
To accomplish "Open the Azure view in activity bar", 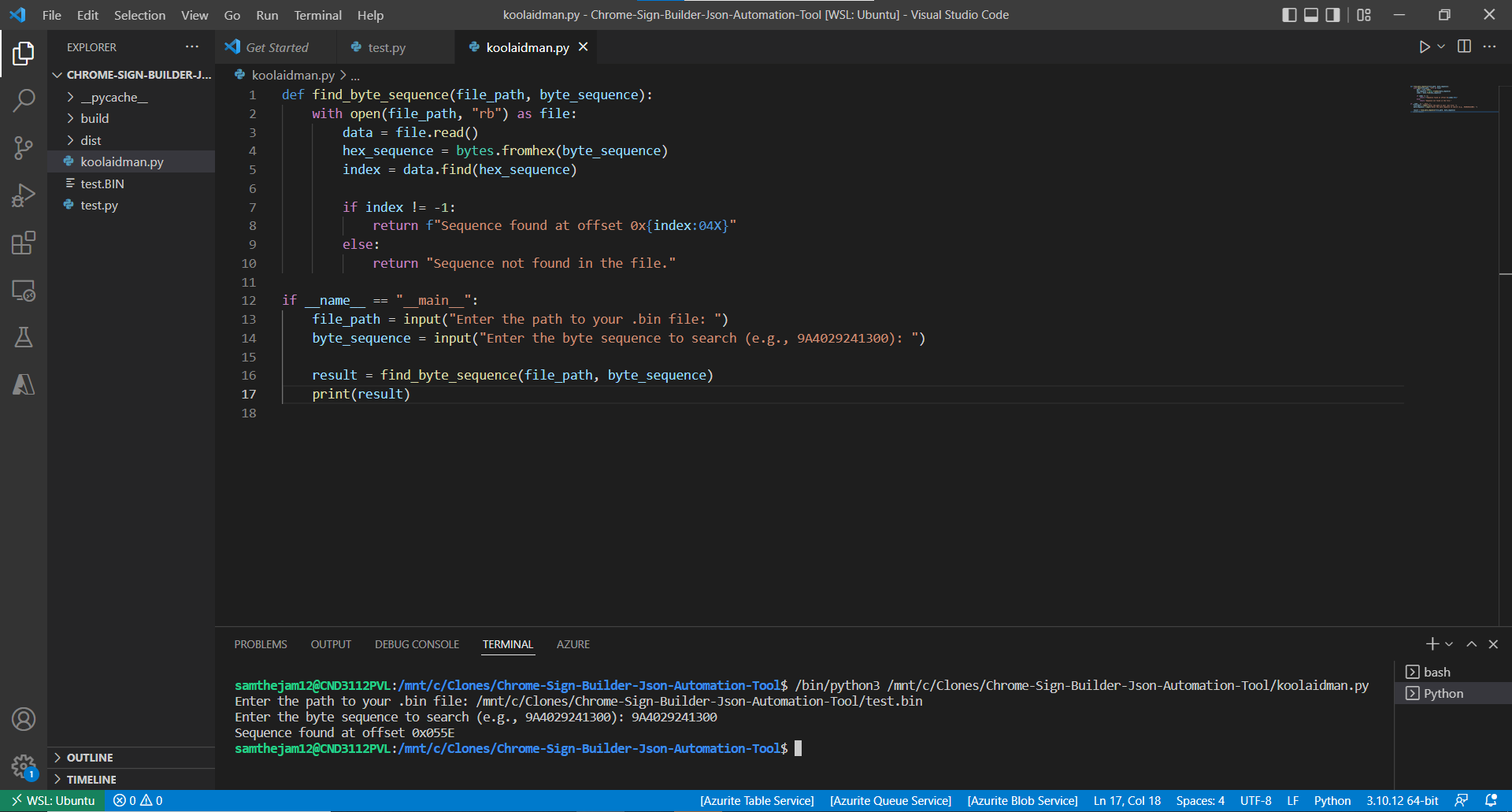I will pos(24,385).
